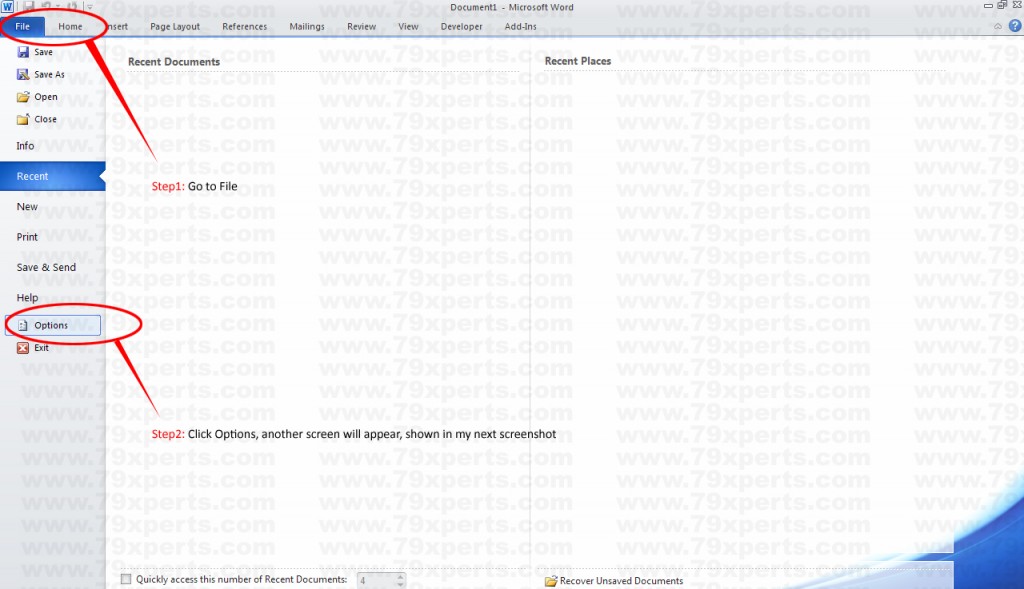Open Microsoft Word Help question mark icon
The width and height of the screenshot is (1024, 589).
pyautogui.click(x=1014, y=26)
